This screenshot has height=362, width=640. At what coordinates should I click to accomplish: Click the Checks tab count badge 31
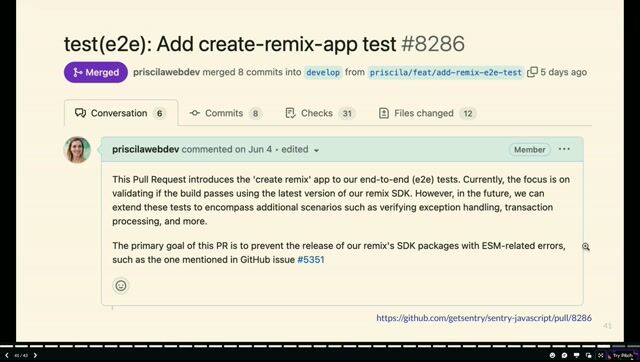347,113
